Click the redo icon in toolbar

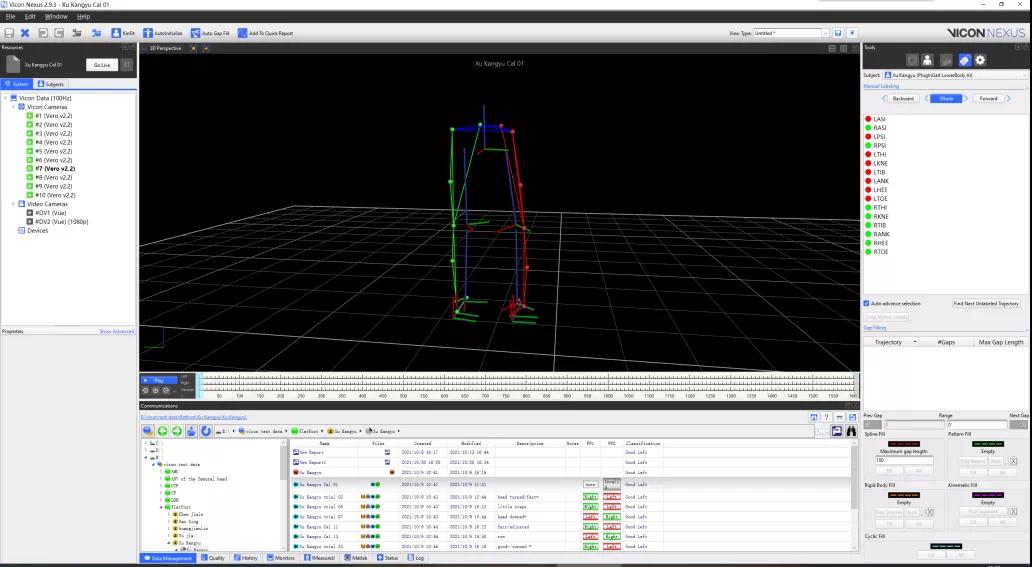[59, 33]
